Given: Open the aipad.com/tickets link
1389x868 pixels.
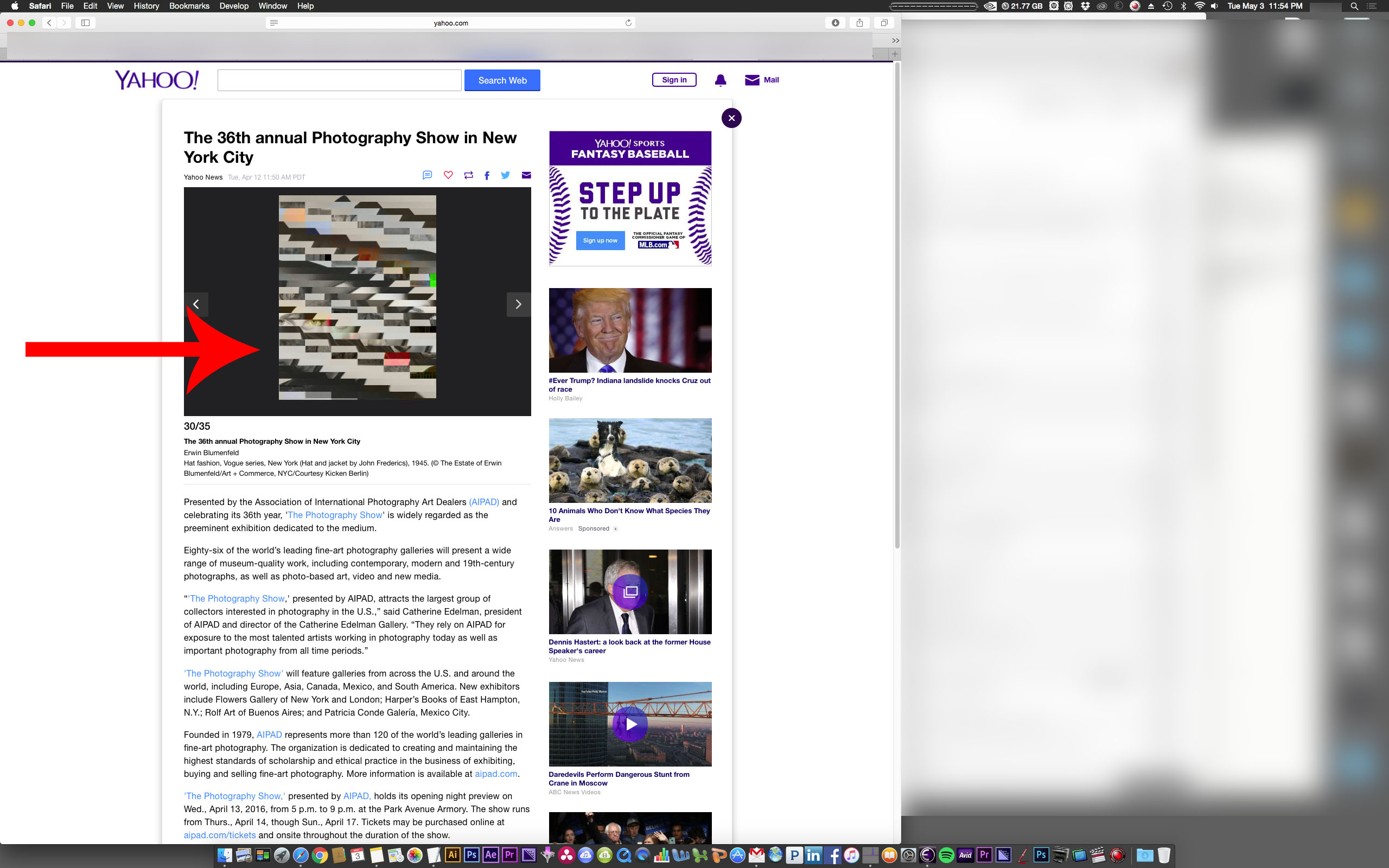Looking at the screenshot, I should click(x=220, y=835).
